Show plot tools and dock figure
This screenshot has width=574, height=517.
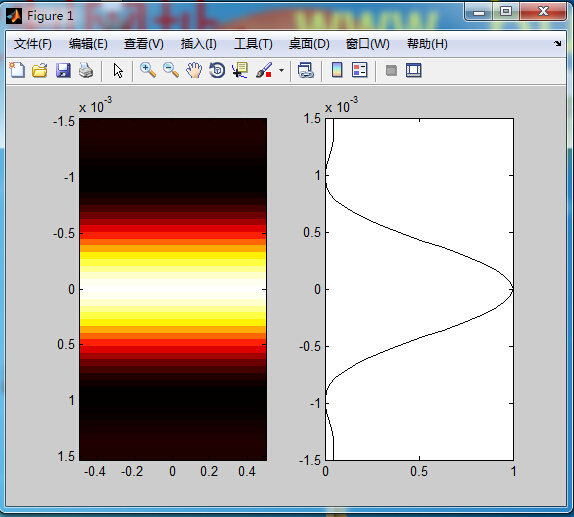[x=414, y=70]
